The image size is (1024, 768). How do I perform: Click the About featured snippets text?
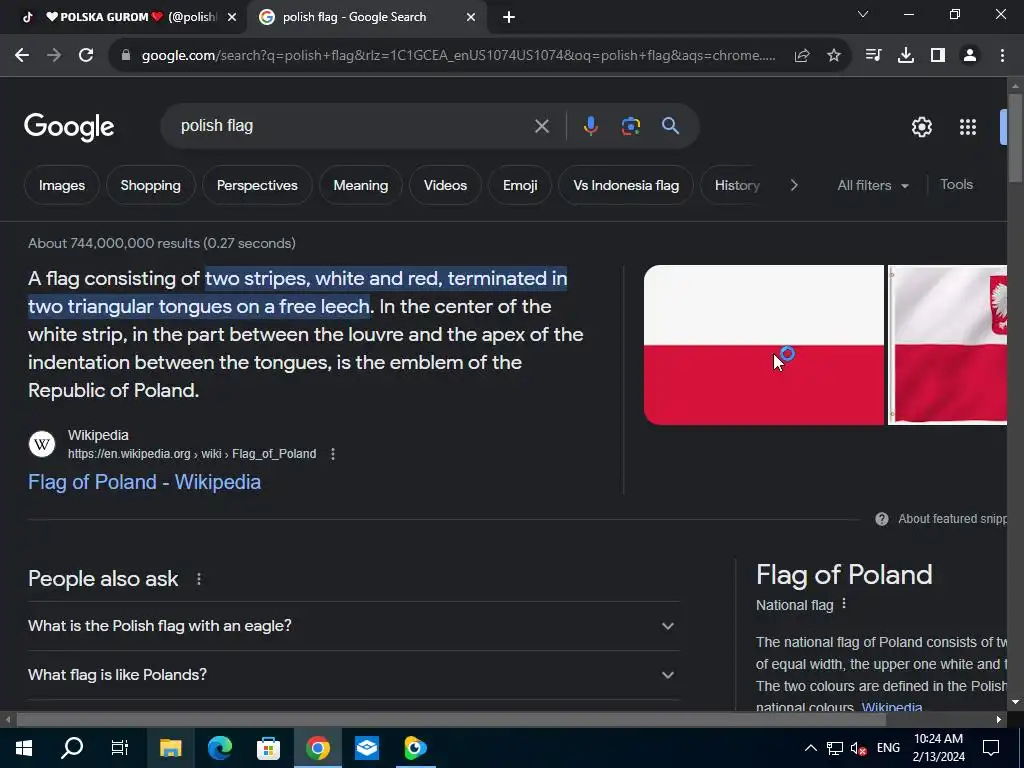click(952, 519)
